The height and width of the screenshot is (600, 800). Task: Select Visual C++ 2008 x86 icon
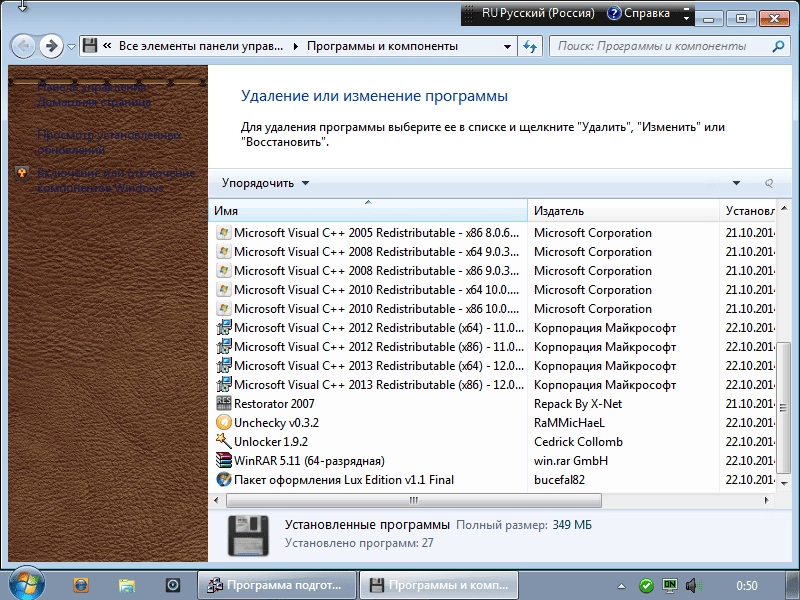(x=223, y=270)
